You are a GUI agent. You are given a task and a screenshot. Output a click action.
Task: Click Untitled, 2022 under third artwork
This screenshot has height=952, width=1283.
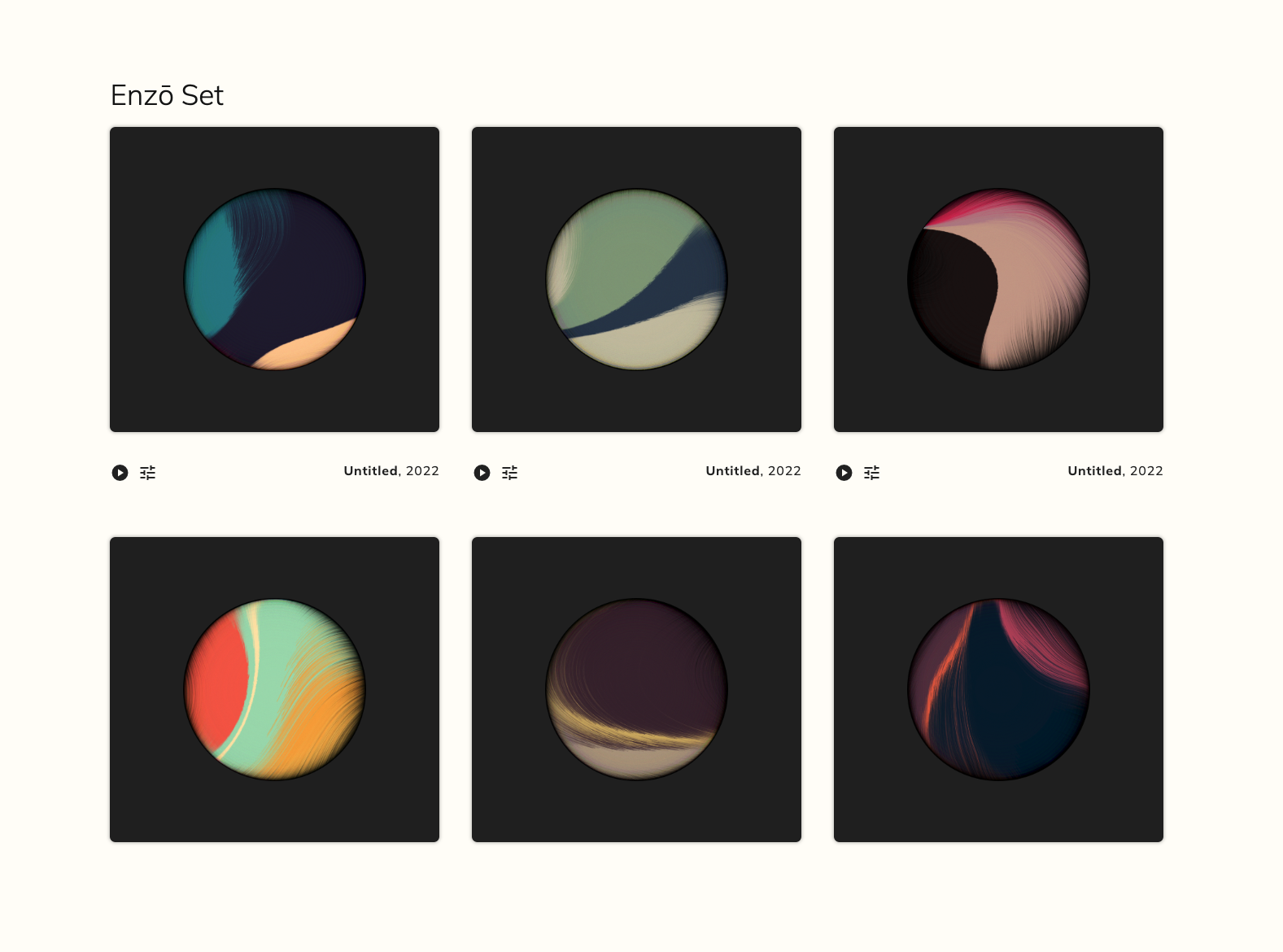click(x=1115, y=471)
